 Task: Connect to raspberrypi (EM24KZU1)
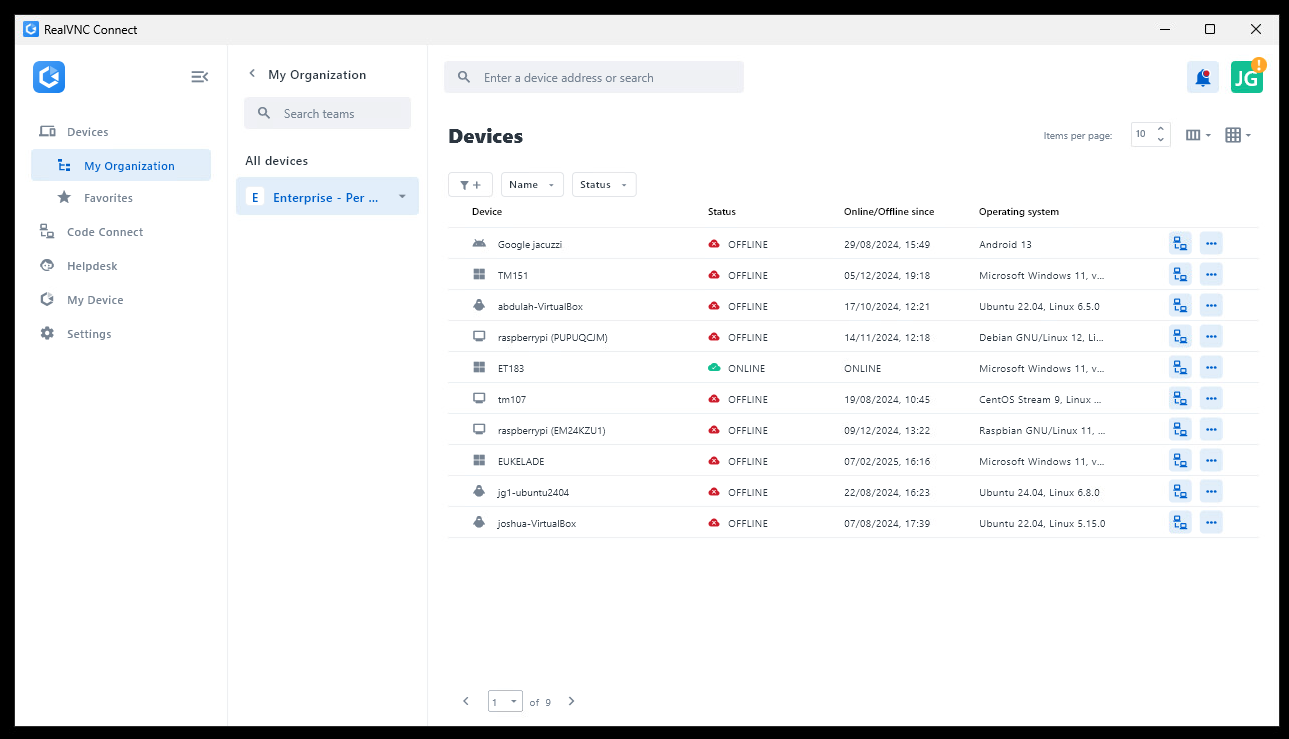pos(1180,430)
